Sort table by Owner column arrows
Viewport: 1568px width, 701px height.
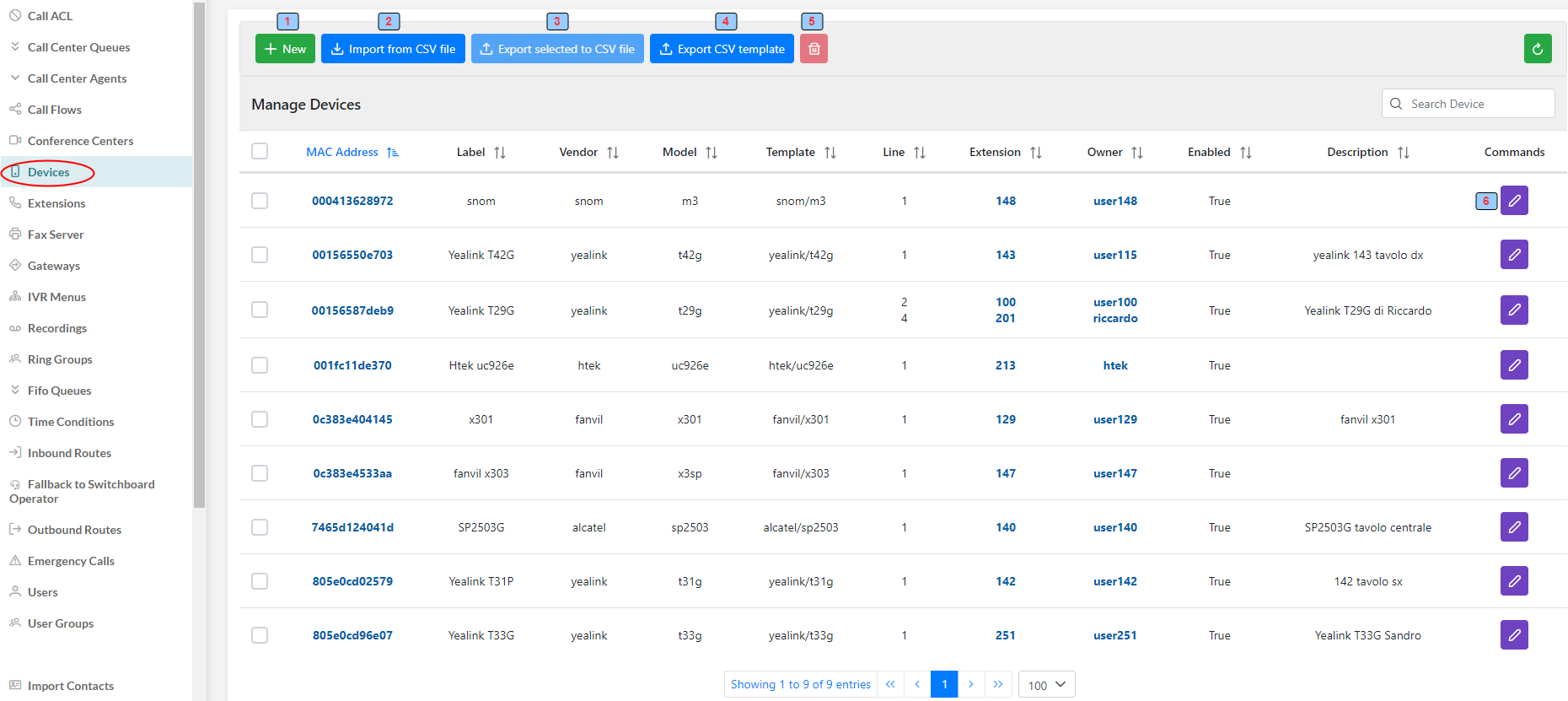click(1137, 153)
